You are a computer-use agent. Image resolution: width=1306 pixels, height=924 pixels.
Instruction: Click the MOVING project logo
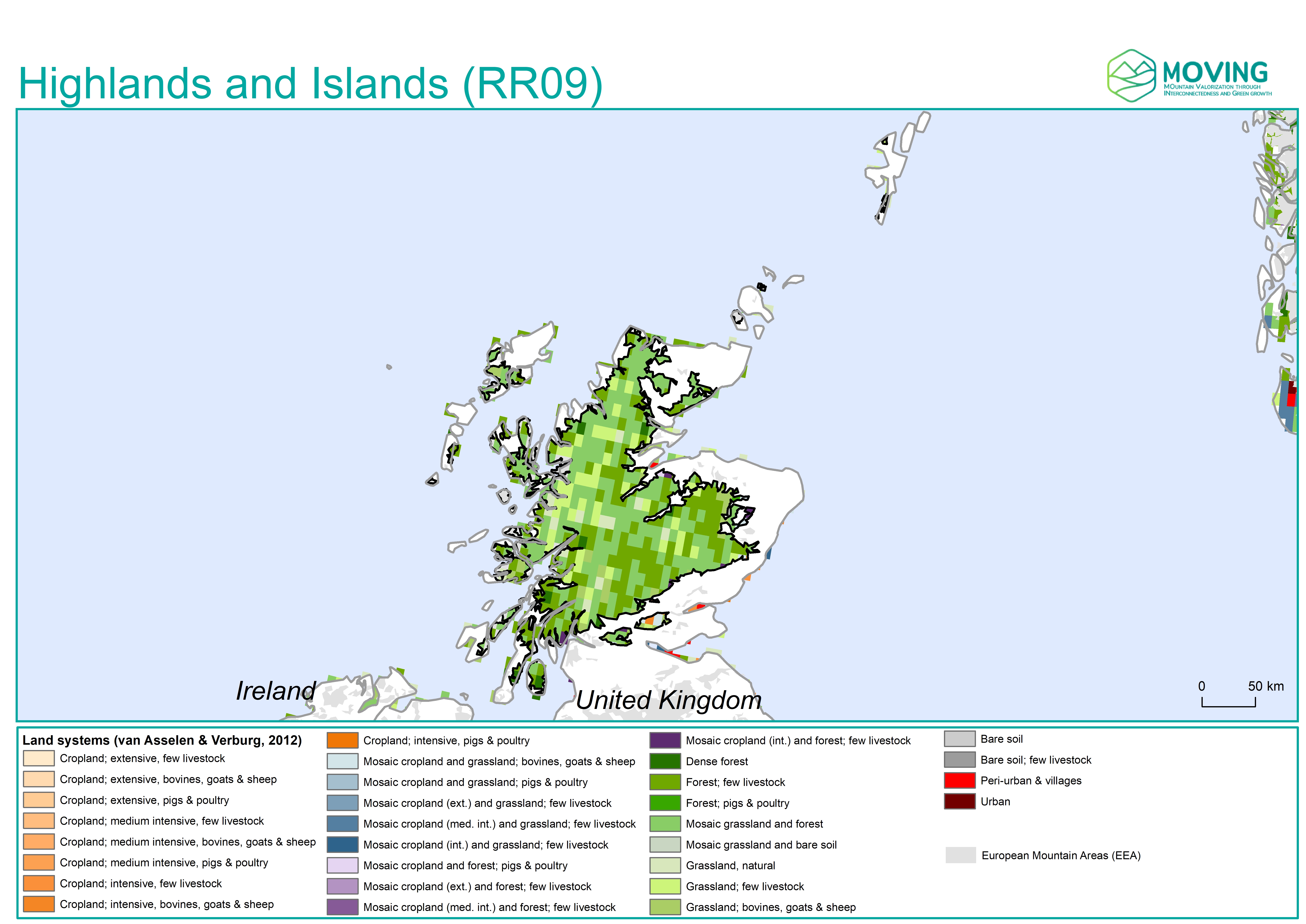tap(1189, 76)
